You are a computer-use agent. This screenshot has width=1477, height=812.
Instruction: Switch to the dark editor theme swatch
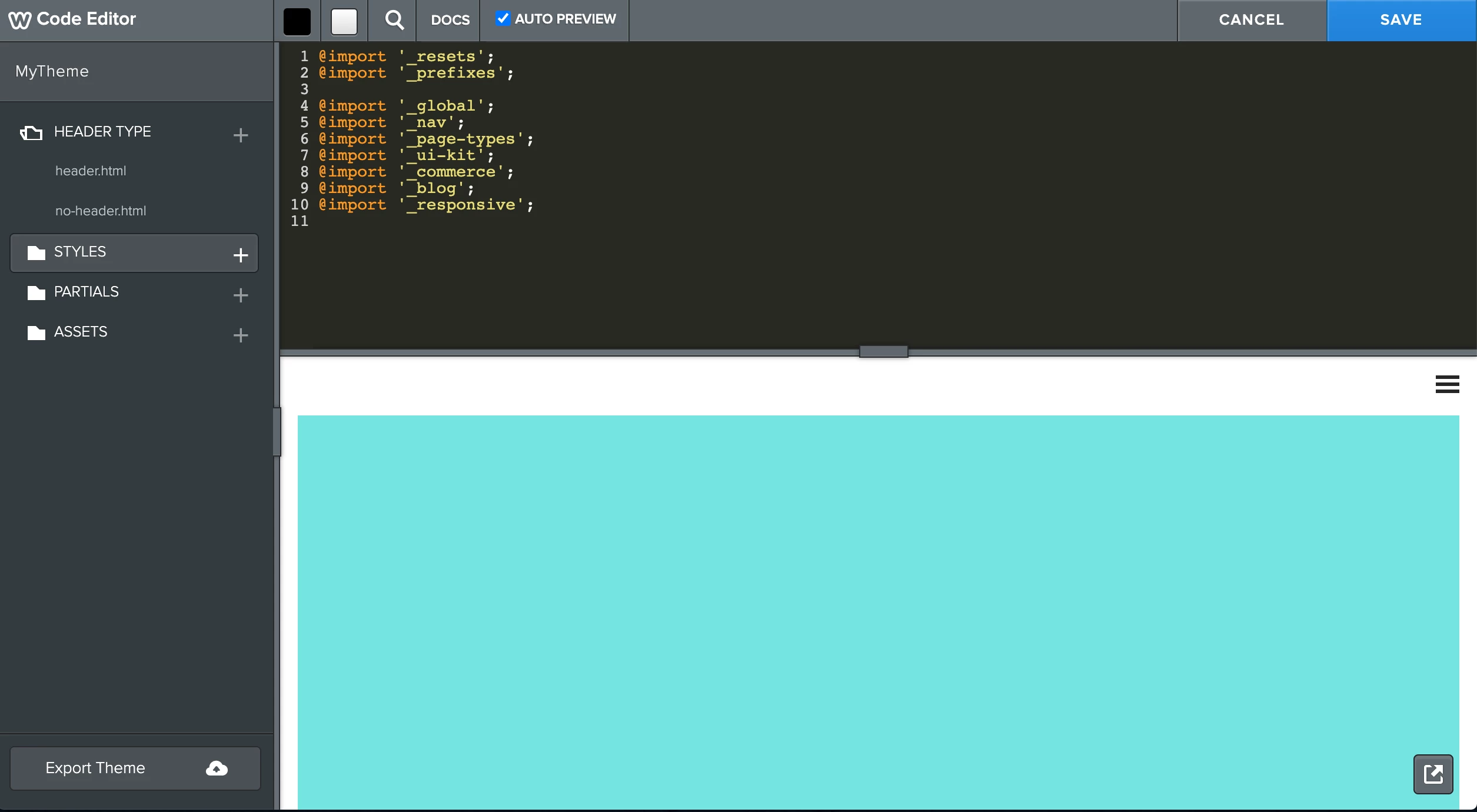tap(297, 22)
